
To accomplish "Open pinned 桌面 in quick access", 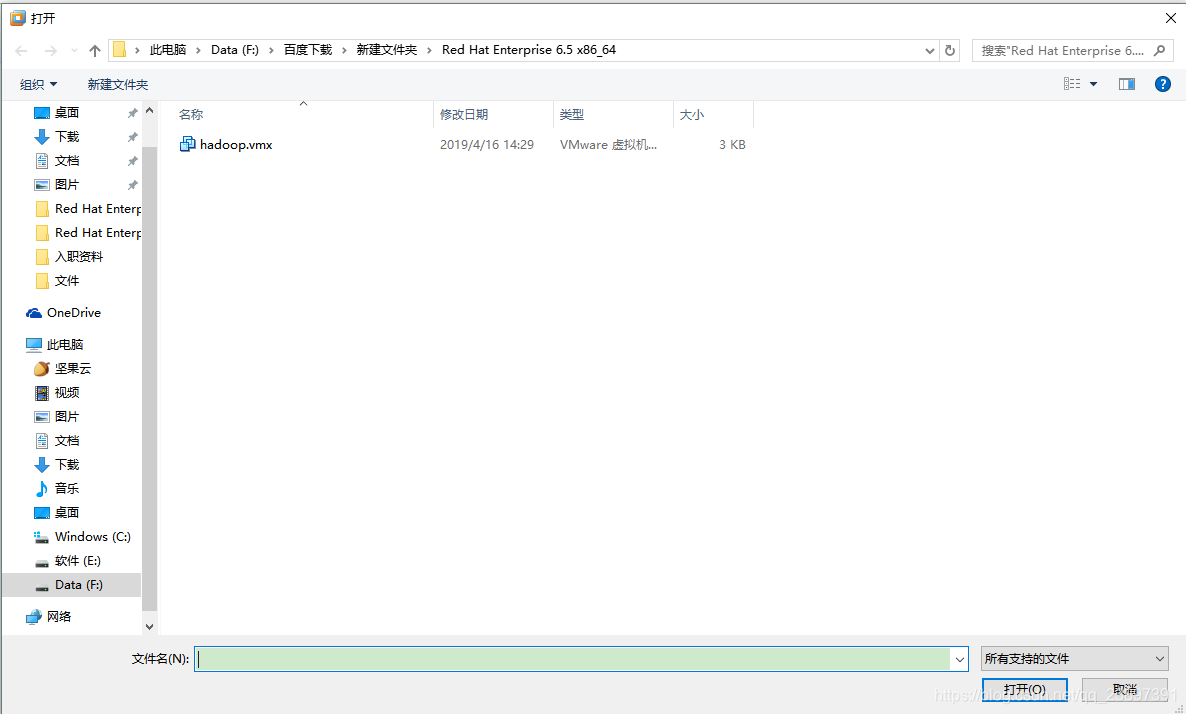I will pos(67,113).
